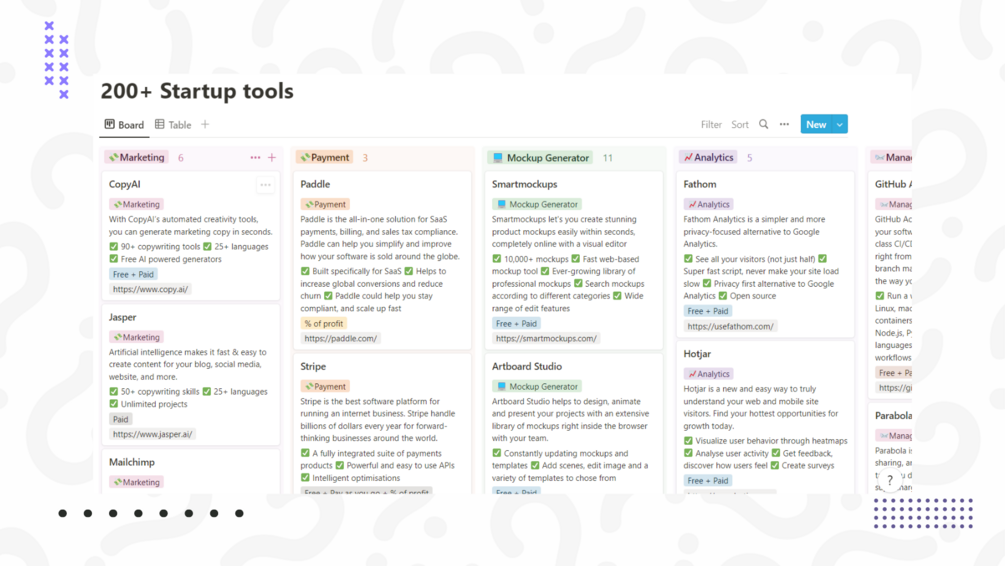This screenshot has width=1005, height=566.
Task: Open the Hotjar card title
Action: click(x=697, y=354)
